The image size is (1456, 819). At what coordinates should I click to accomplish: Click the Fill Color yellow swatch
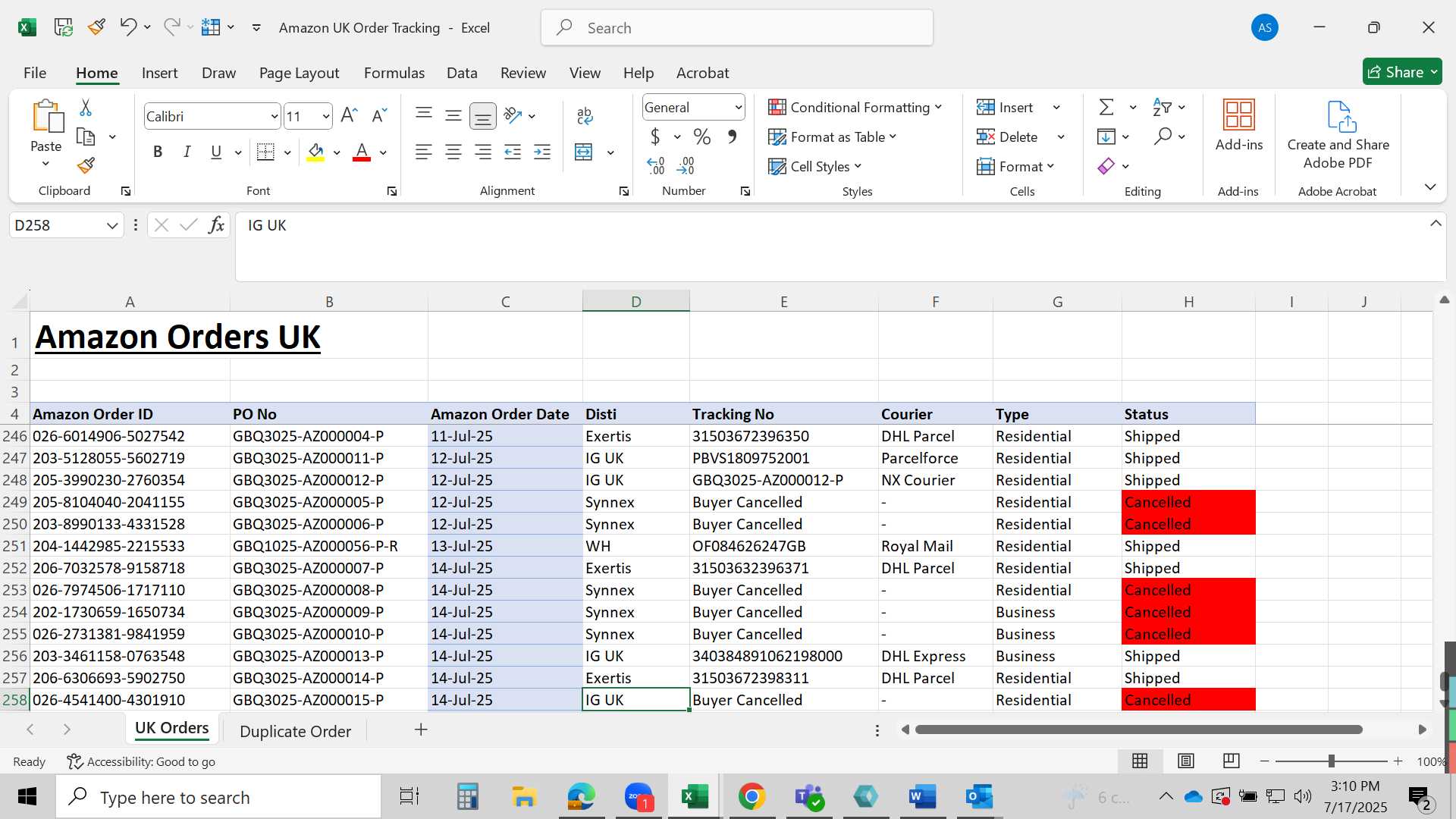click(x=316, y=152)
